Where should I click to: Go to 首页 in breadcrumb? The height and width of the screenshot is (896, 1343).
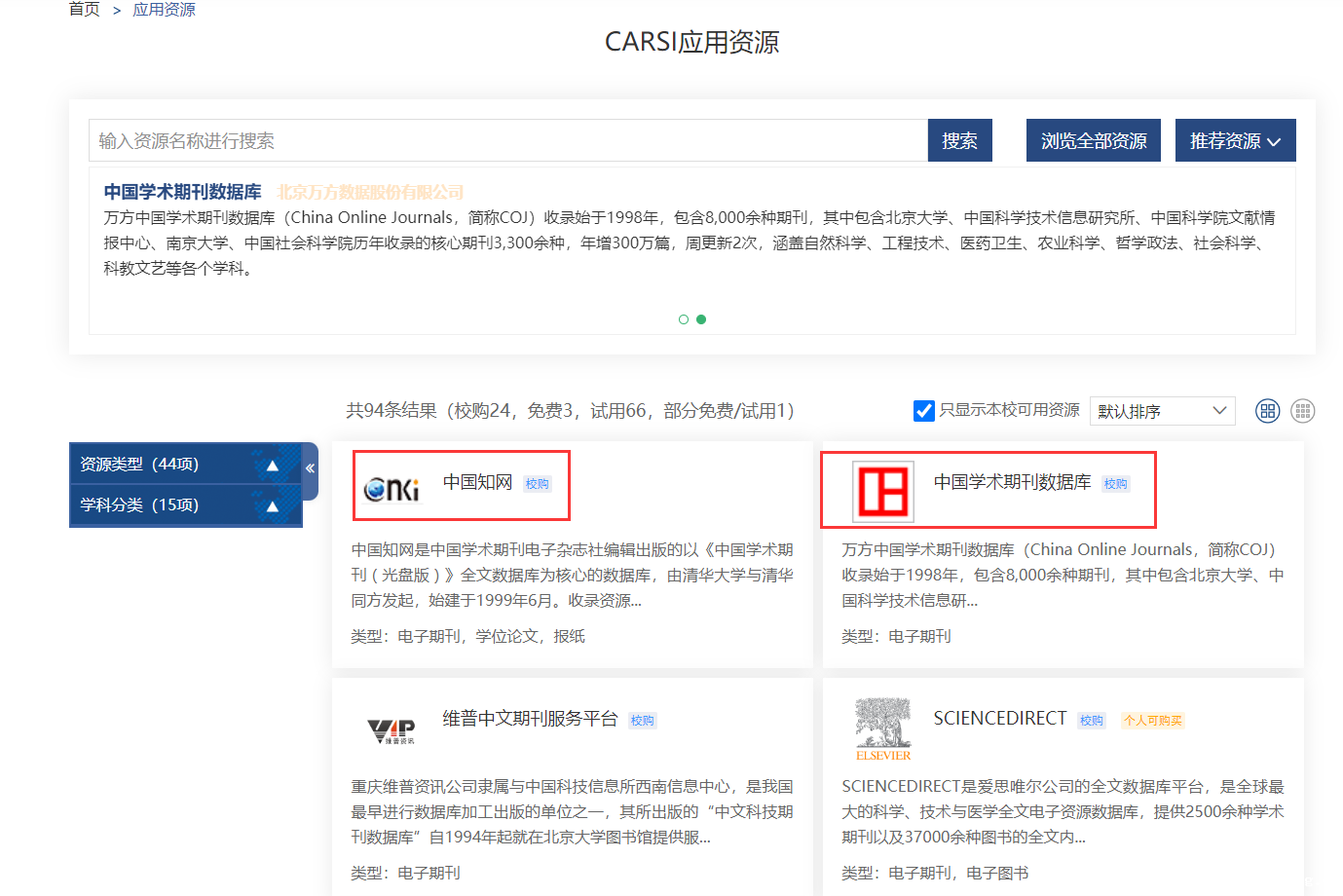click(x=85, y=10)
